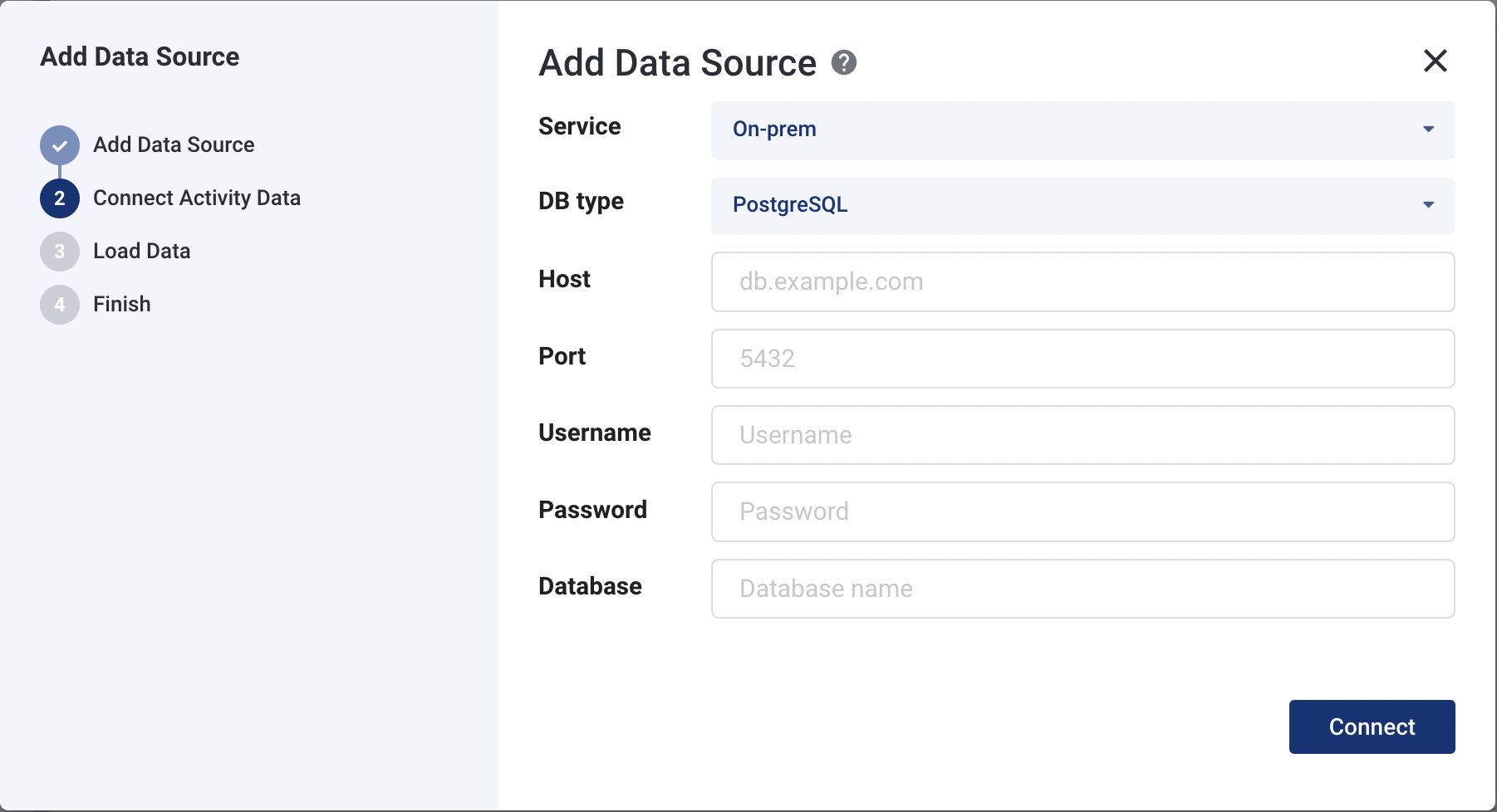Viewport: 1497px width, 812px height.
Task: Click the step 2 number circle
Action: click(60, 198)
